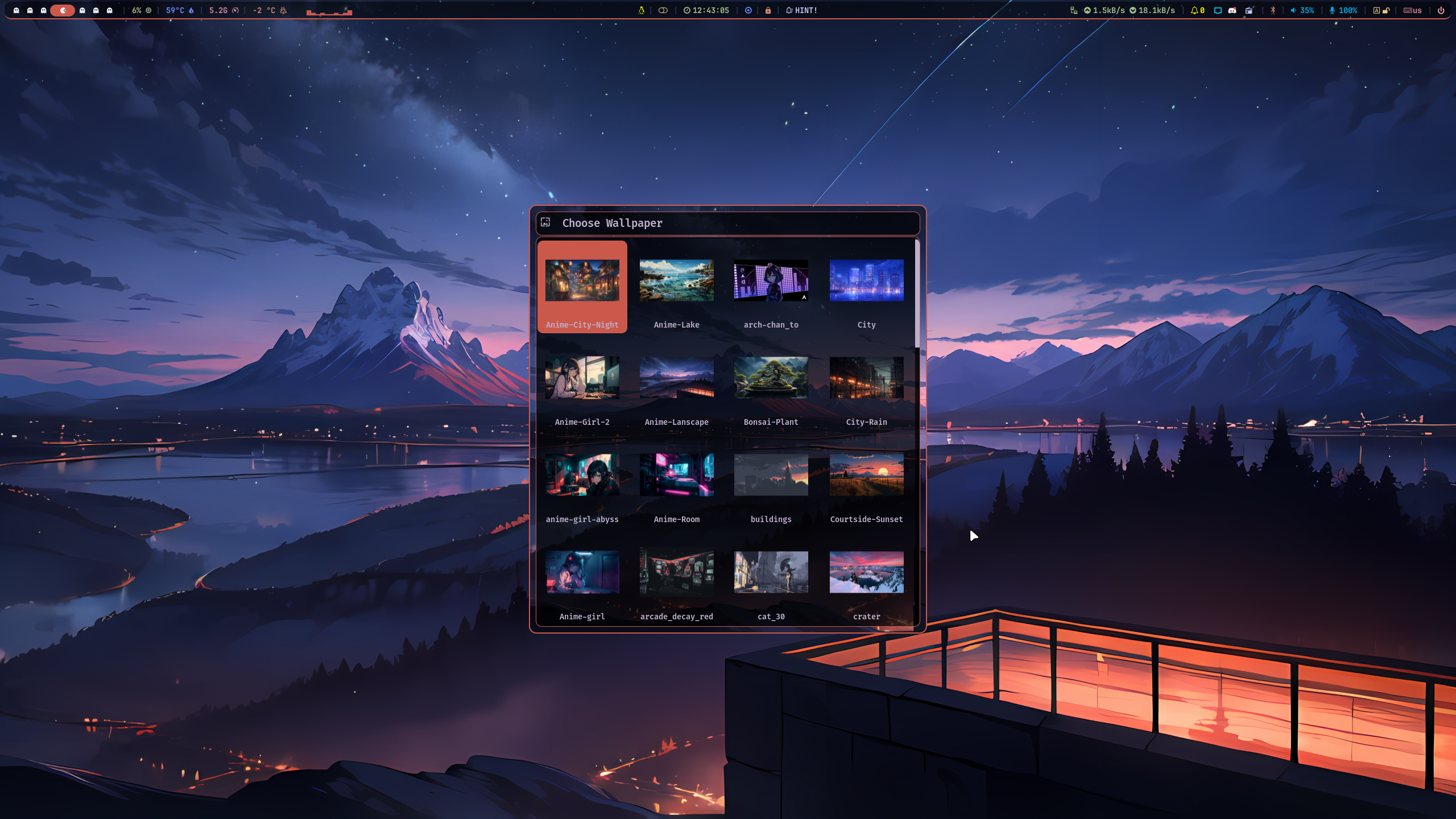Click the power menu icon in the top bar
Image resolution: width=1456 pixels, height=819 pixels.
[1441, 10]
